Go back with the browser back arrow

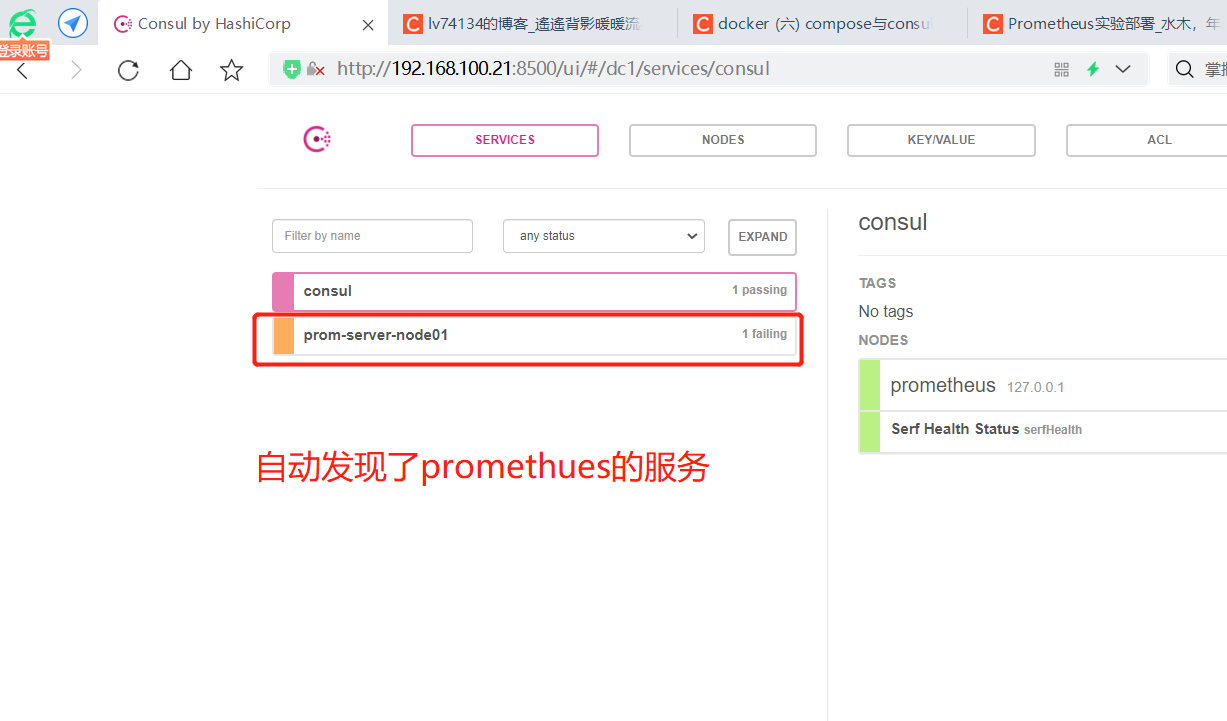click(x=22, y=70)
